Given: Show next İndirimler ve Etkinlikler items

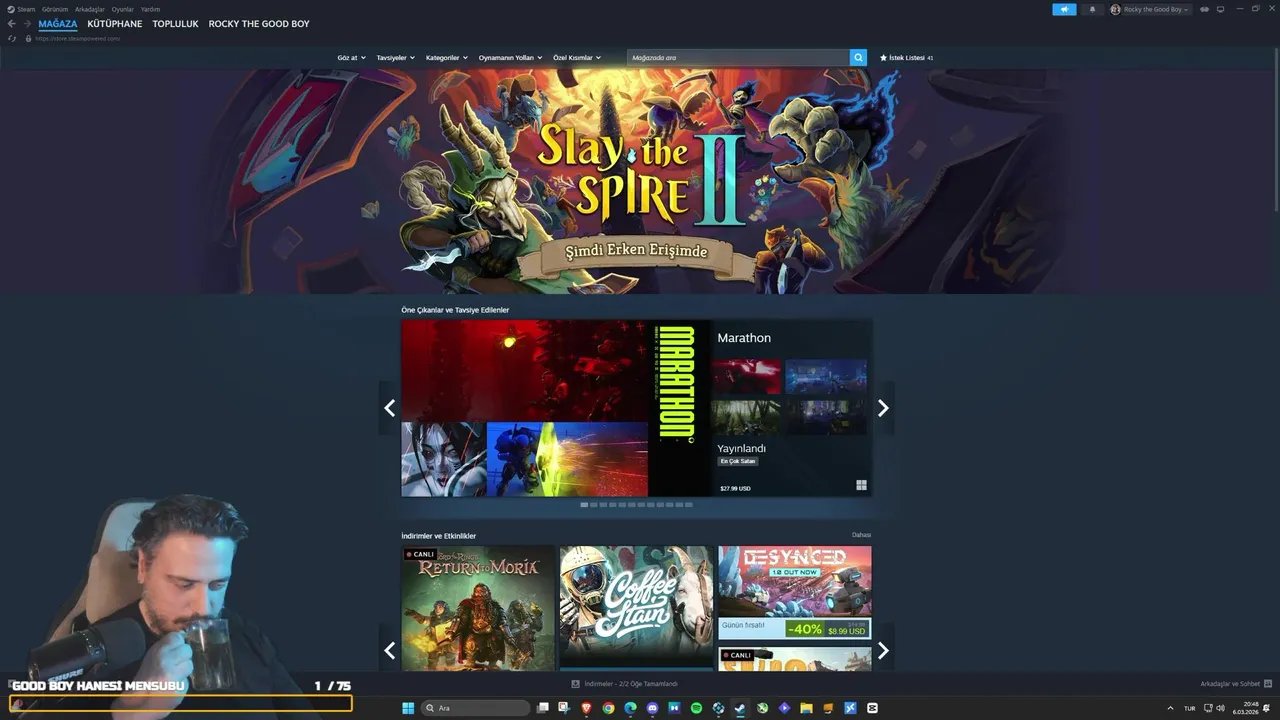Looking at the screenshot, I should click(x=883, y=651).
